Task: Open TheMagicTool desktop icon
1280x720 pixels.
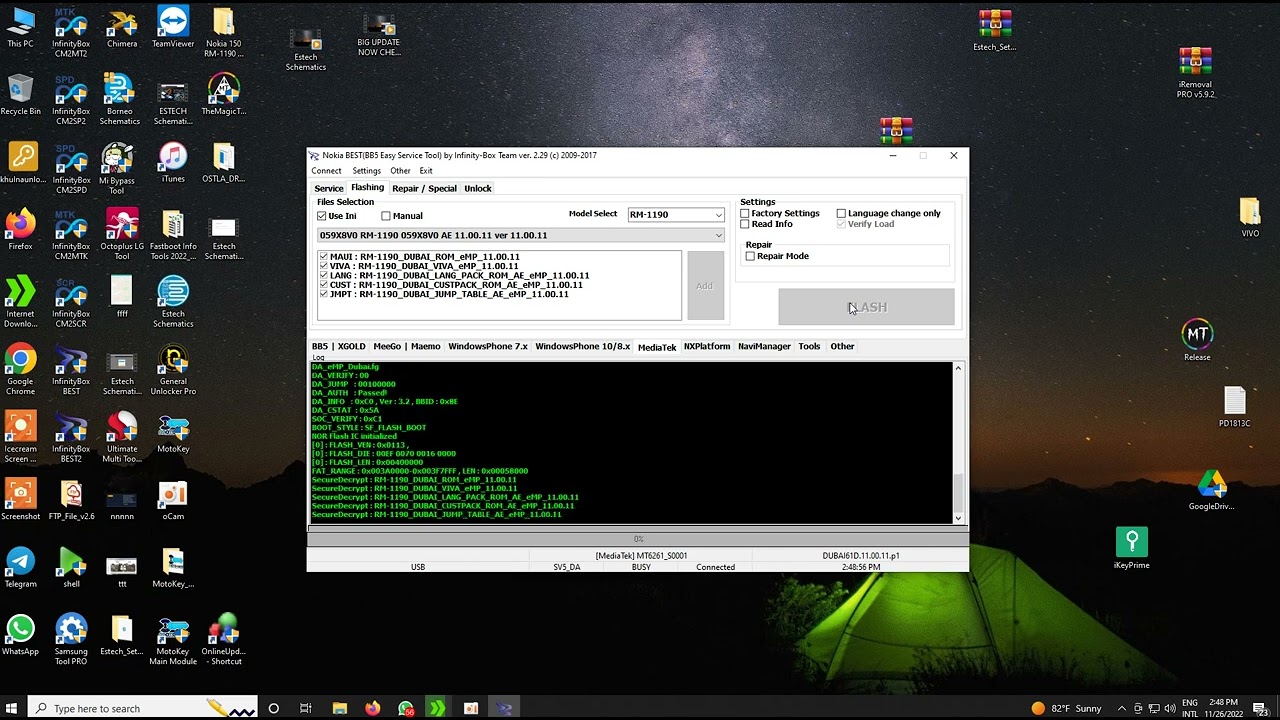Action: [x=224, y=95]
